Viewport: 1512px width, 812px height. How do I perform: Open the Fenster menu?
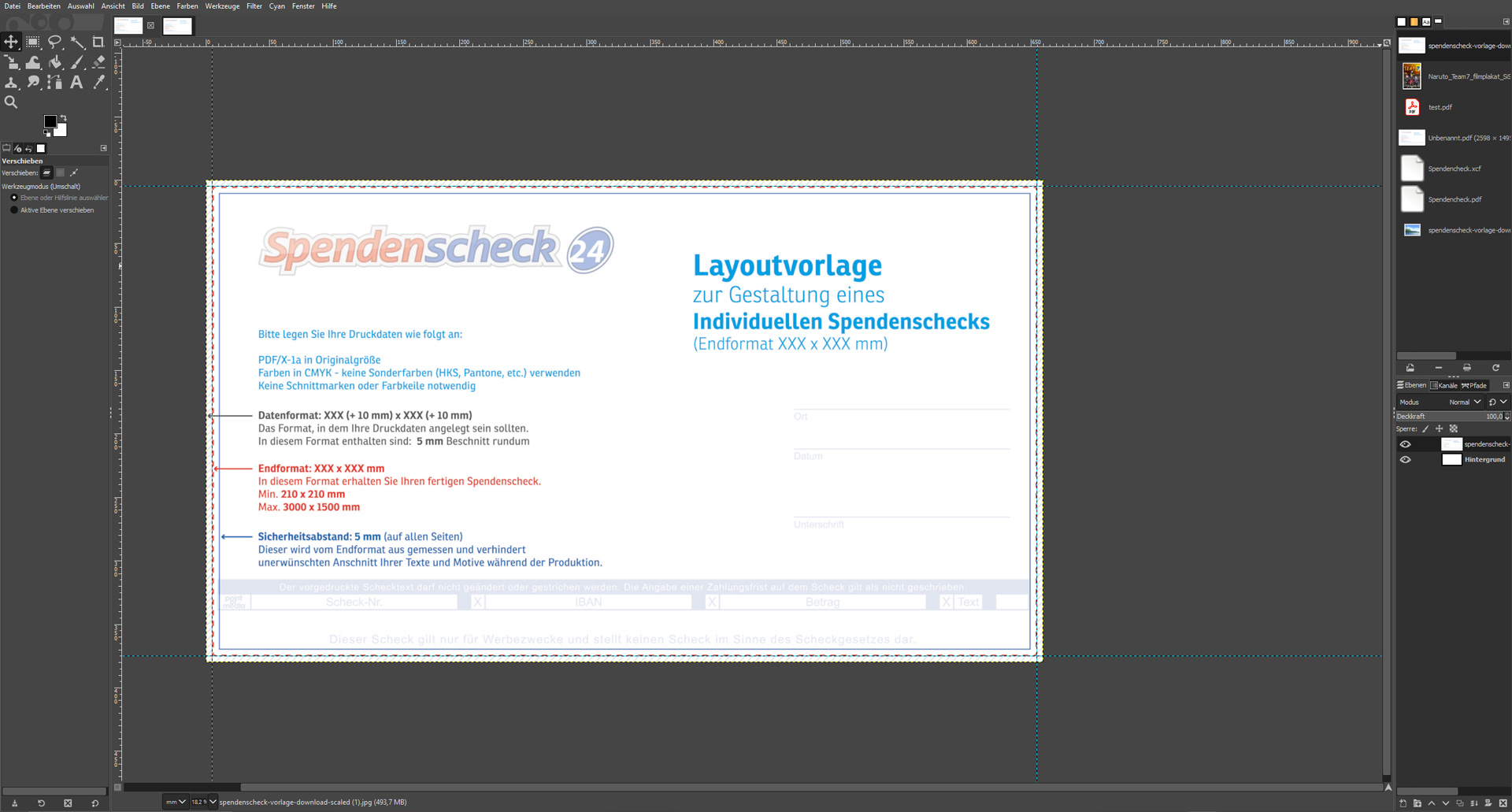303,6
